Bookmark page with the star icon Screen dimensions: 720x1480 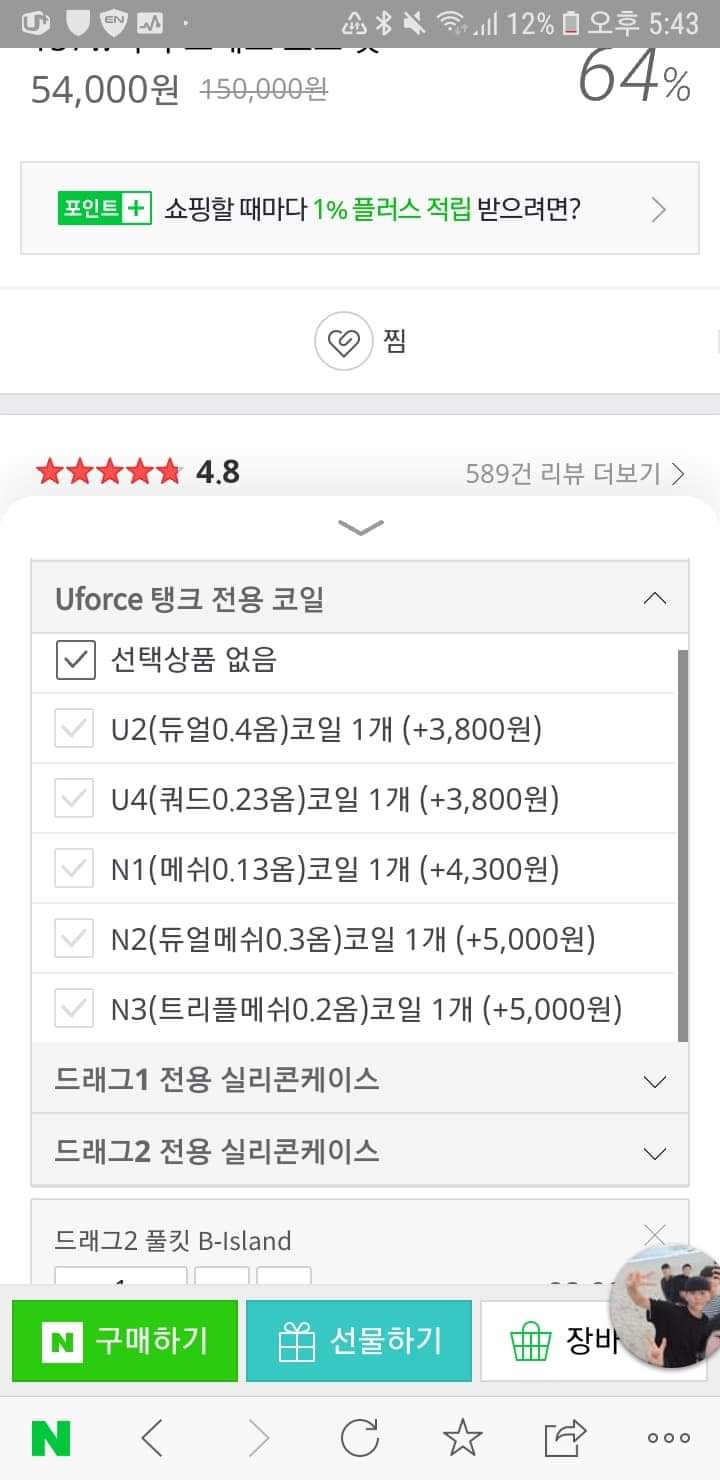pos(462,1438)
